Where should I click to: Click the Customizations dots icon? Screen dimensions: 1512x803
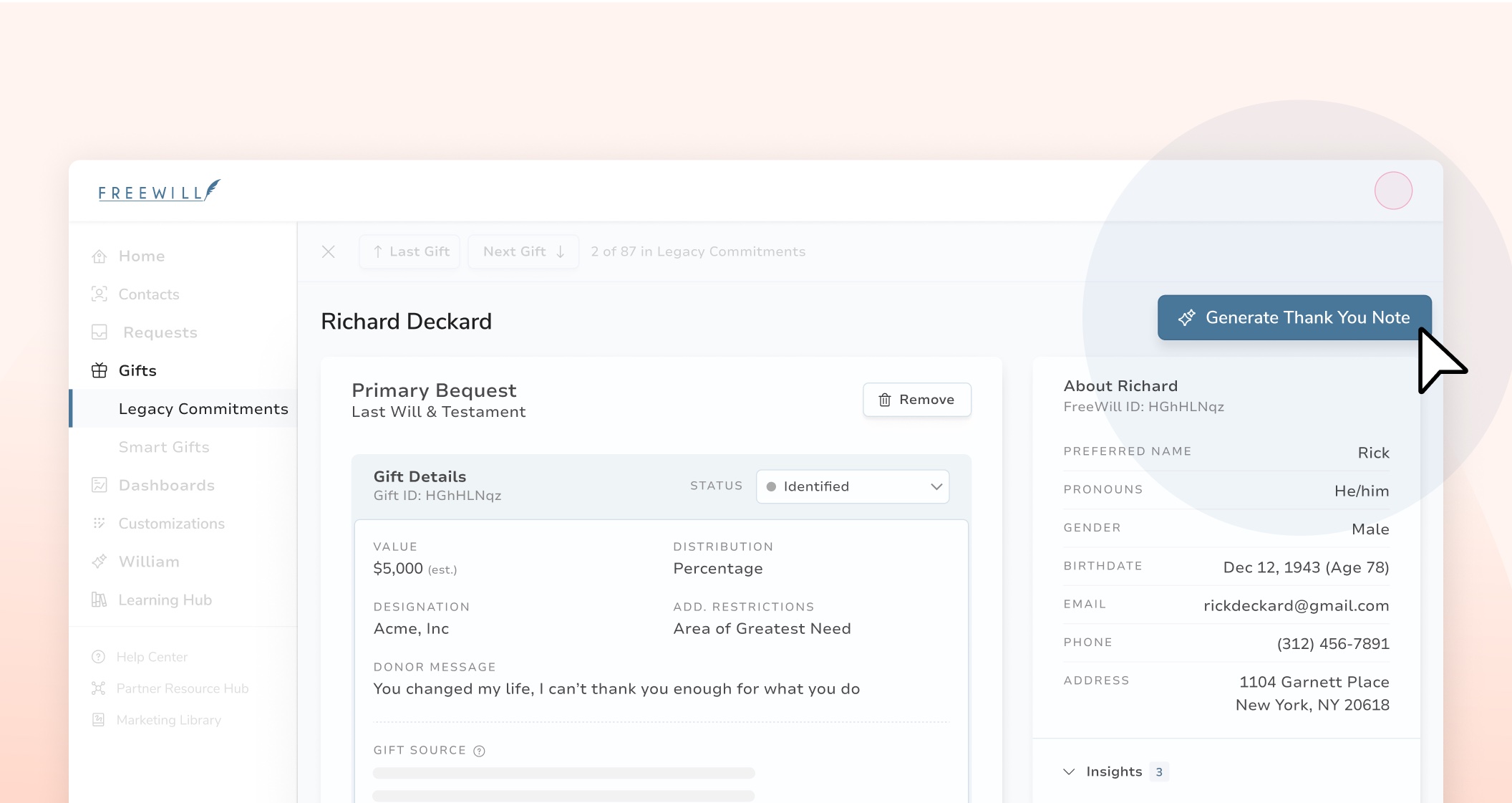[x=100, y=524]
